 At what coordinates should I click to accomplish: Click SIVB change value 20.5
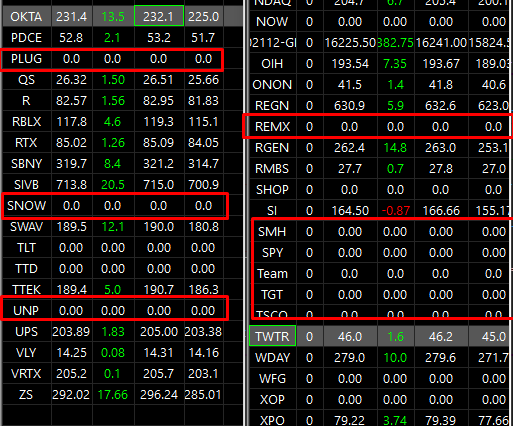click(113, 184)
